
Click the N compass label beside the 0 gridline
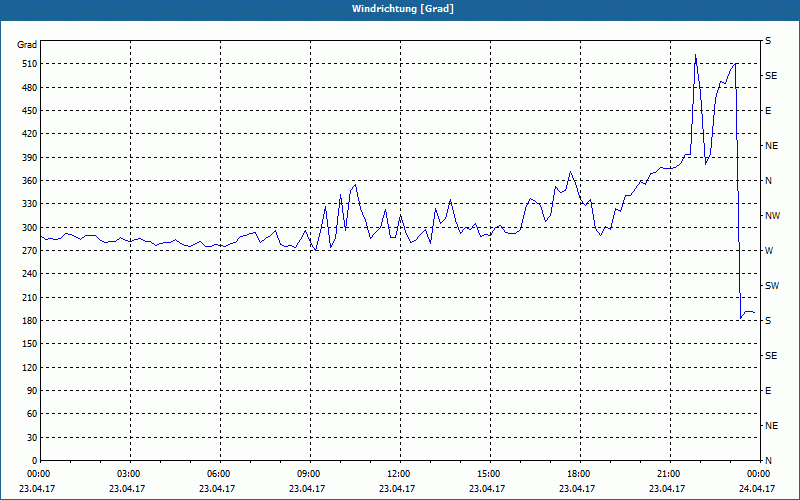coord(768,461)
